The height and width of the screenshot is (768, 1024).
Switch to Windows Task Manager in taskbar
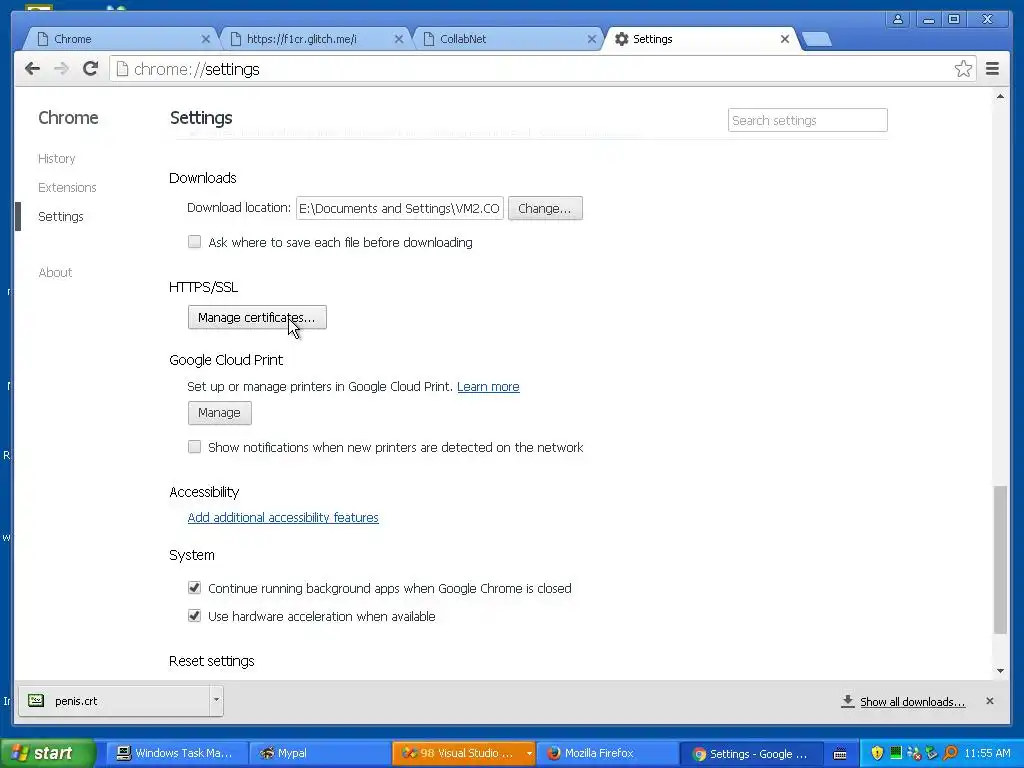(x=176, y=754)
